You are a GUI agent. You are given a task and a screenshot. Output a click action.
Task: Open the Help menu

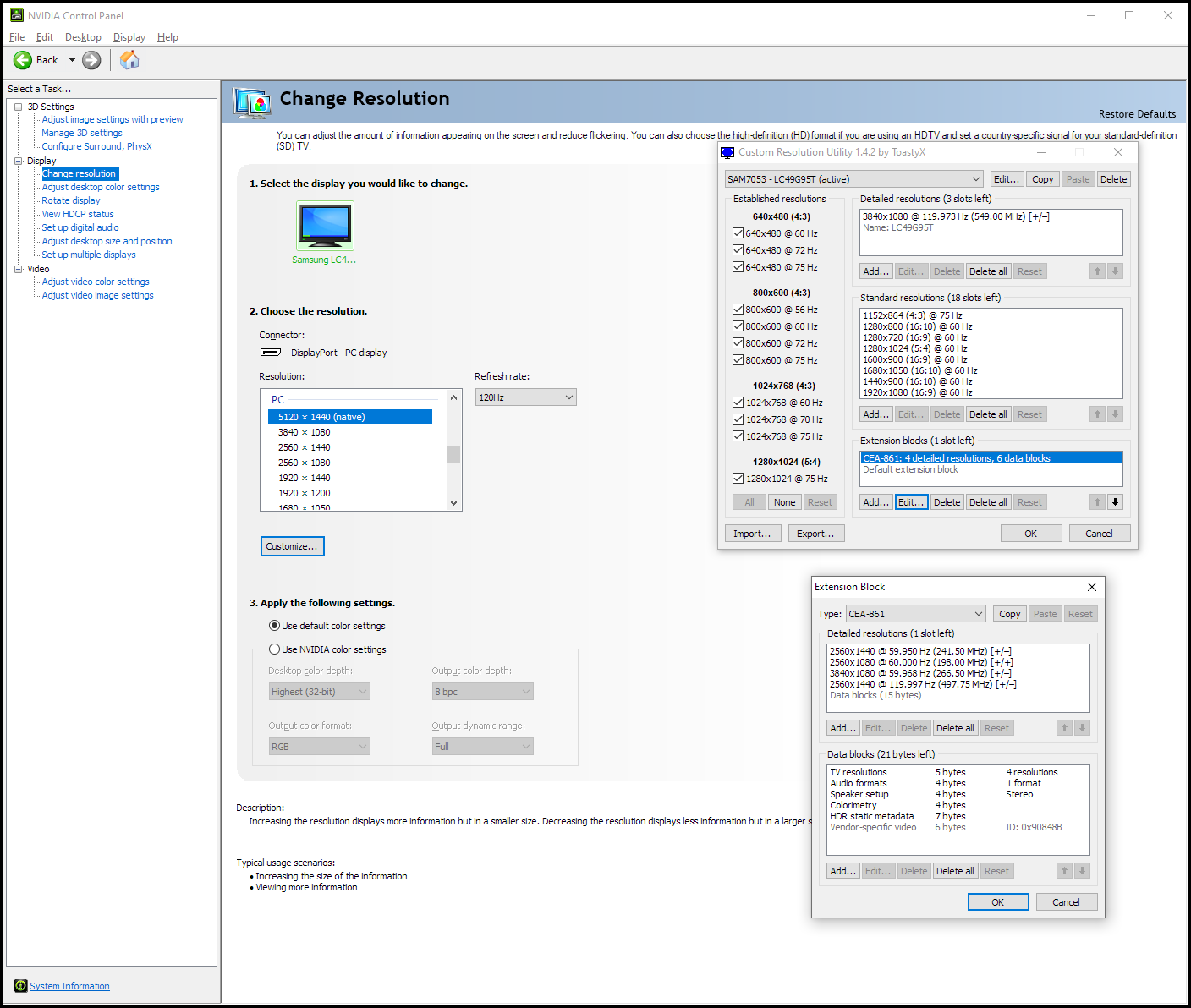(167, 37)
